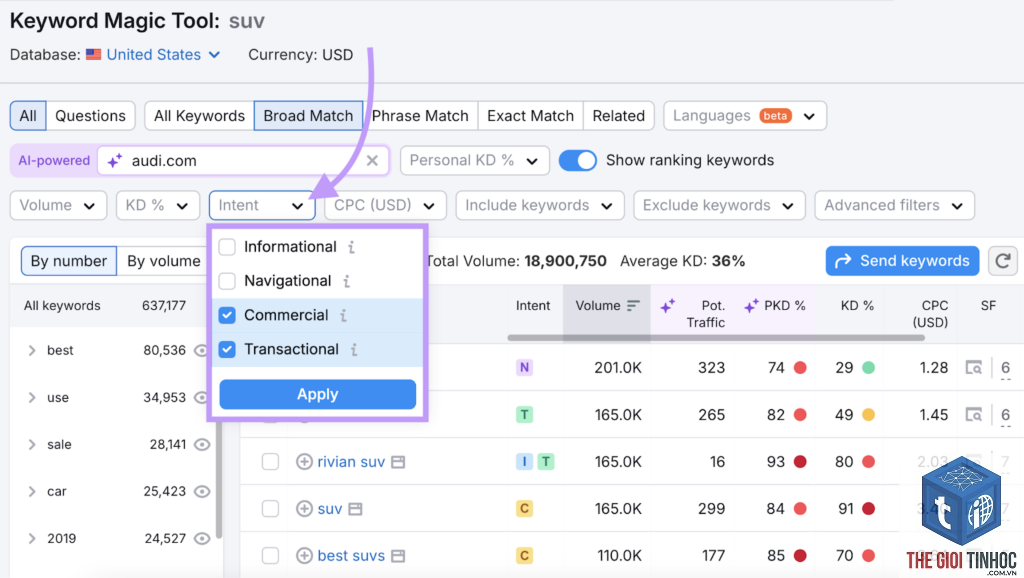Sort groups By volume
This screenshot has width=1024, height=578.
pyautogui.click(x=163, y=261)
